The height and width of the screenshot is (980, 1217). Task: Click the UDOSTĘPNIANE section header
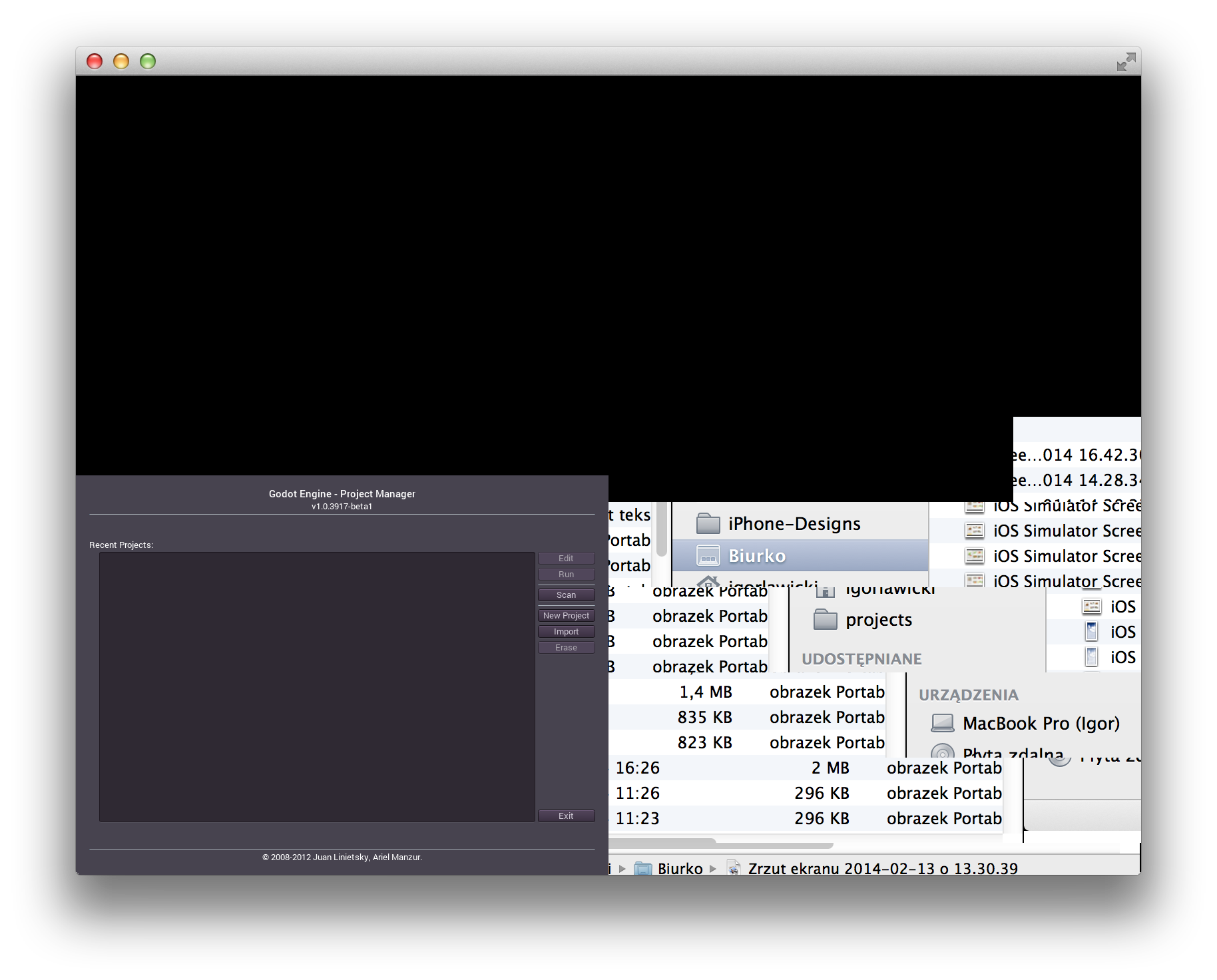point(861,658)
